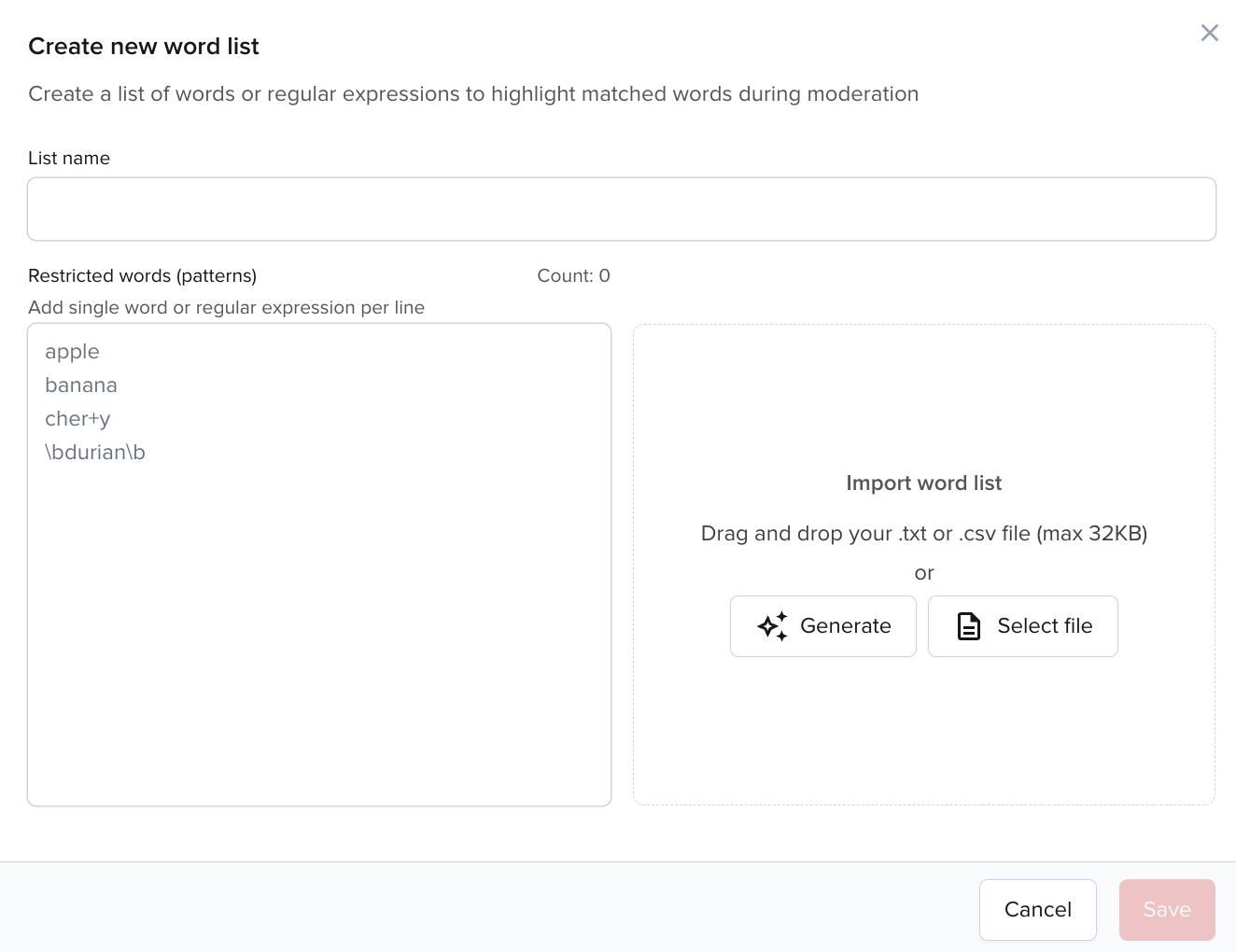Click the 'Add single word per line' hint text
The width and height of the screenshot is (1236, 952).
(x=227, y=307)
